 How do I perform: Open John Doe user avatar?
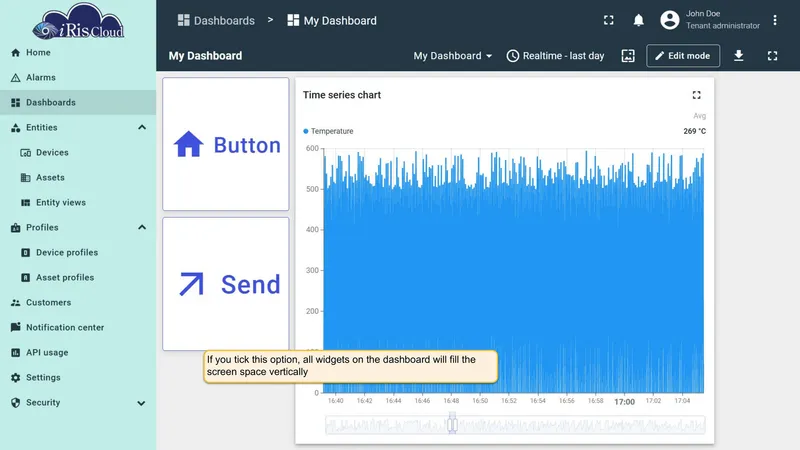[669, 20]
